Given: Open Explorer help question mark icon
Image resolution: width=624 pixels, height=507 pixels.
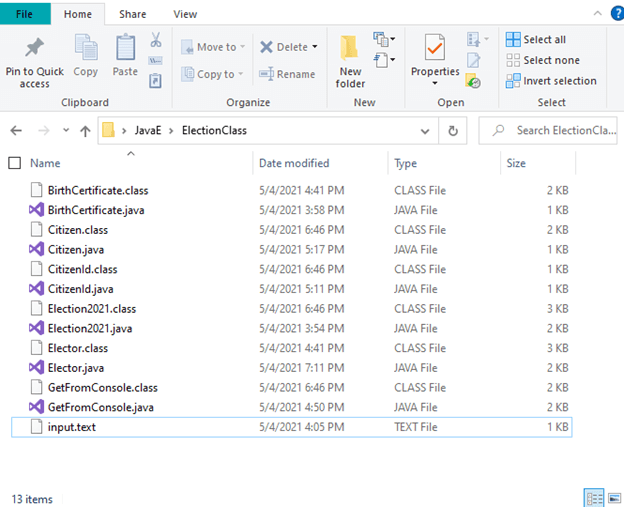Looking at the screenshot, I should 617,14.
